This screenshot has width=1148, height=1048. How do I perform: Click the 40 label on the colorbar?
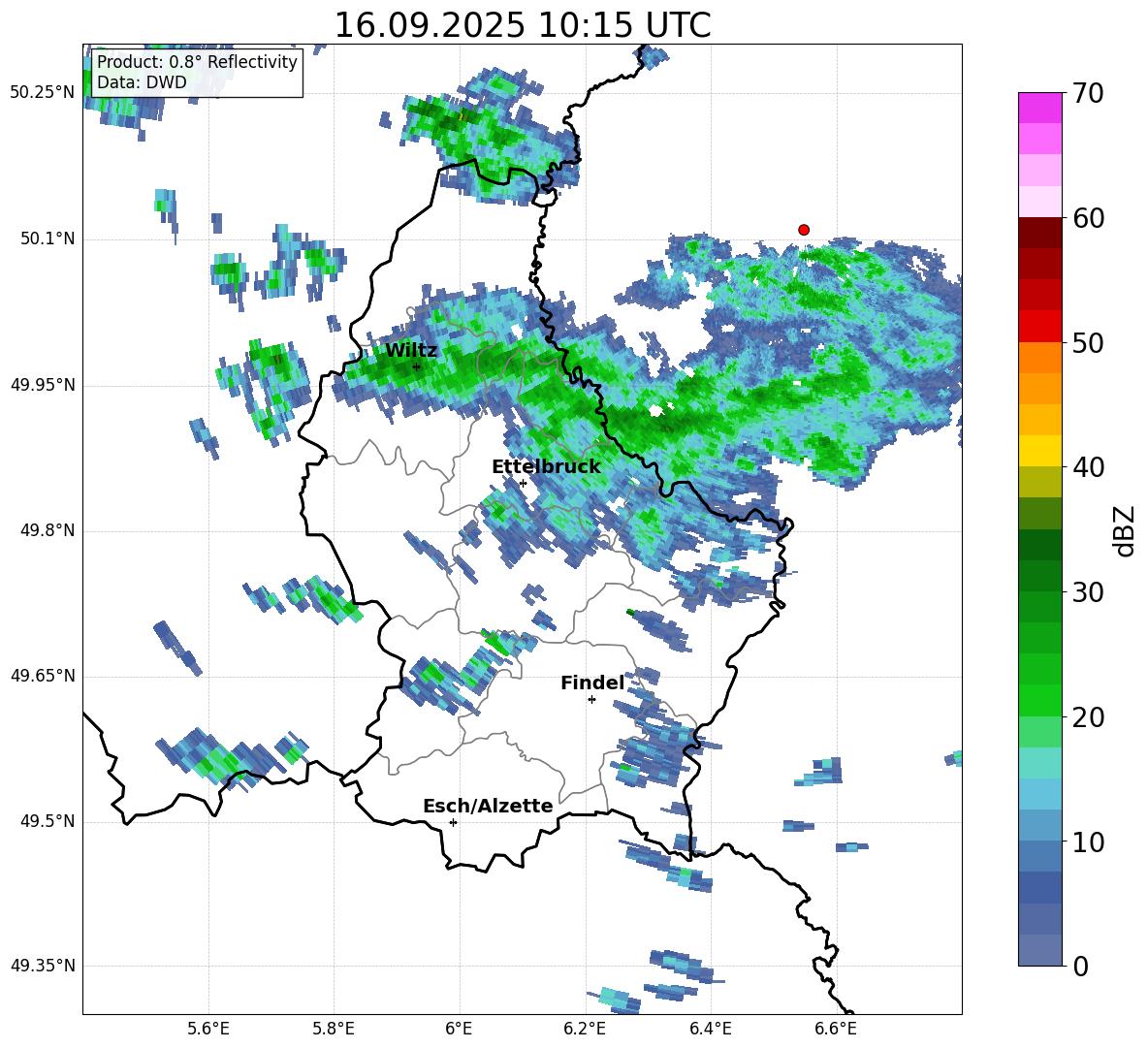coord(1087,467)
